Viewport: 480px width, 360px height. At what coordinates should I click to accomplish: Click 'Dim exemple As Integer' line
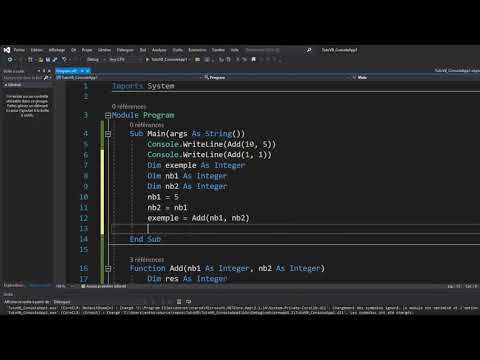coord(196,165)
